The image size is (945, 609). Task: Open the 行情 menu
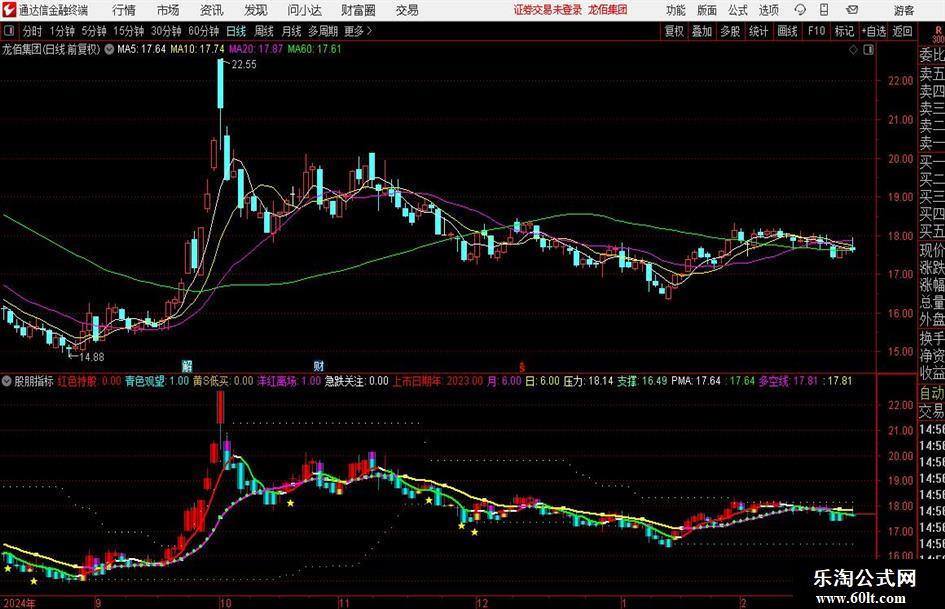124,10
